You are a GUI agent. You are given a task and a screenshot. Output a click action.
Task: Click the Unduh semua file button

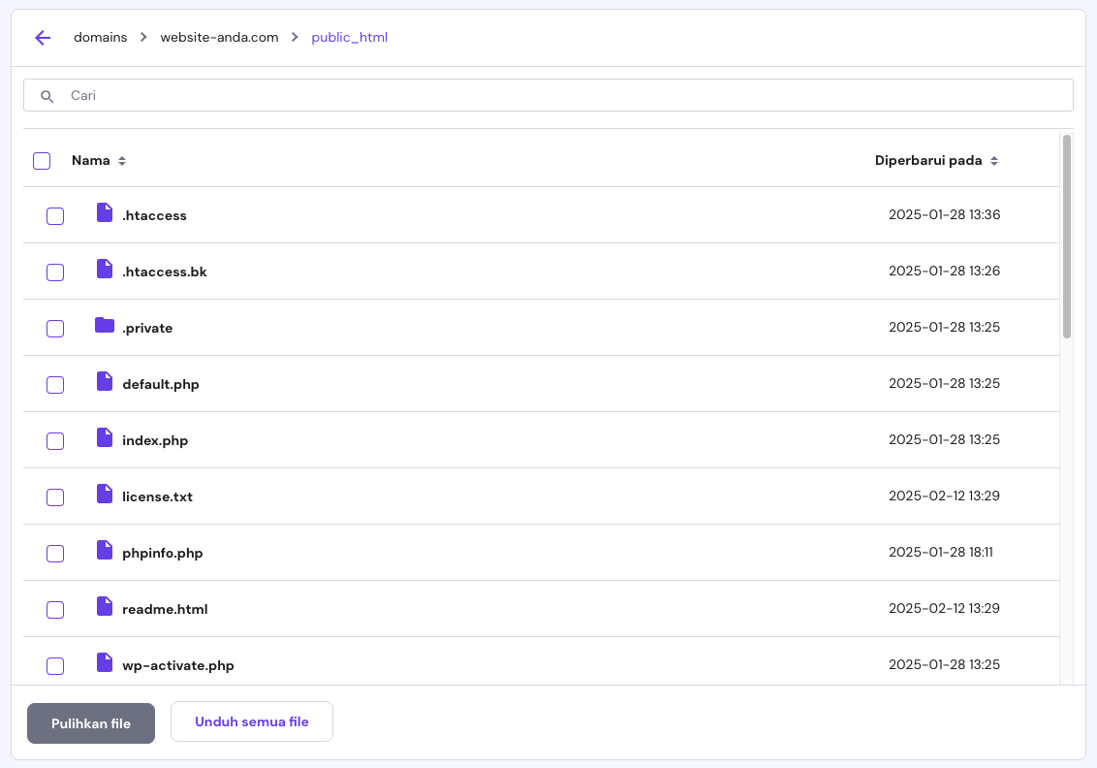(x=251, y=723)
